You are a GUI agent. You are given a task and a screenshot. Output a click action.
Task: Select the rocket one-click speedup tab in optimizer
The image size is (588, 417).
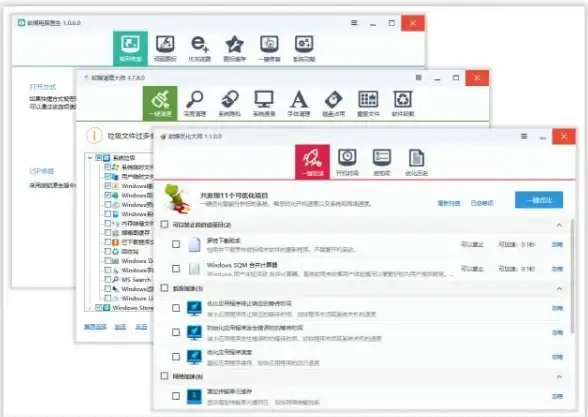click(312, 162)
